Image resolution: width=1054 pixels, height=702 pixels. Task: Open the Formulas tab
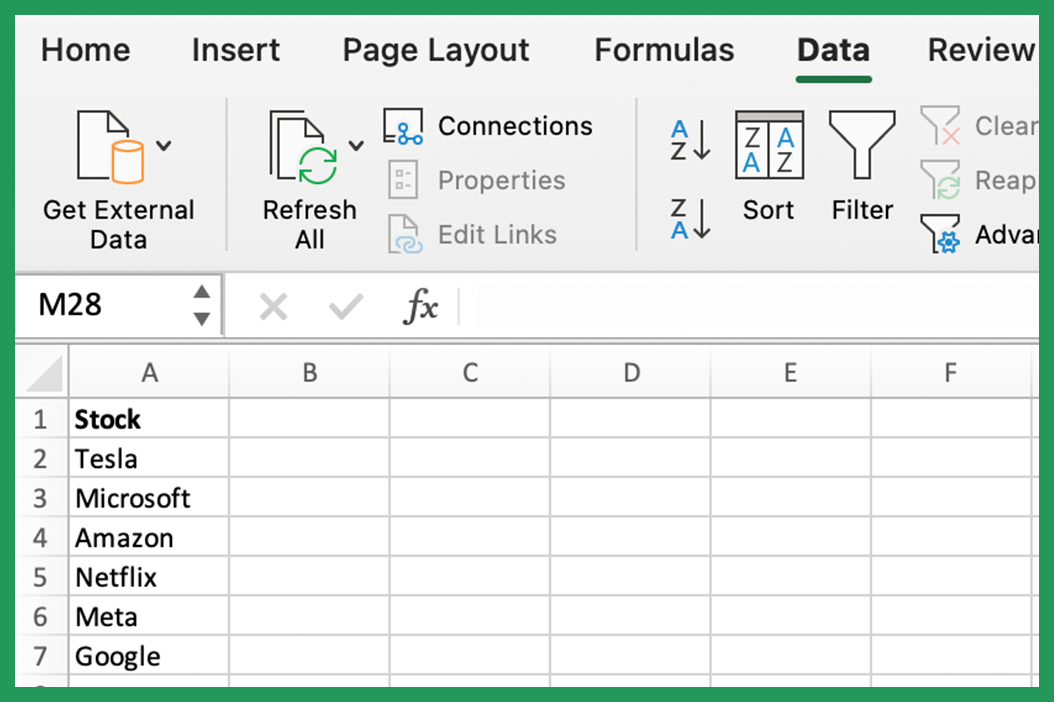click(664, 50)
